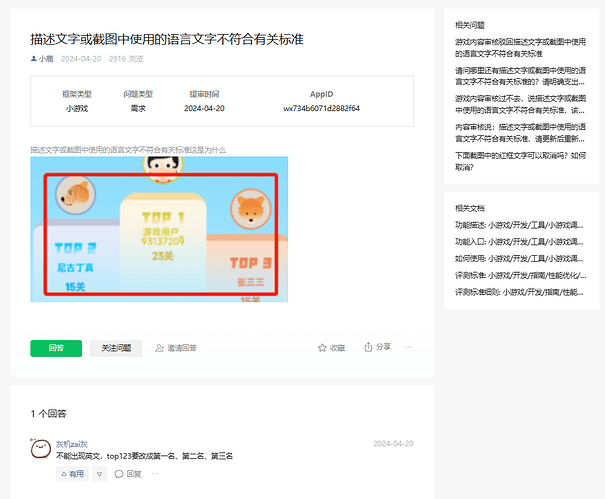Screen dimensions: 605x499
Task: Click the question title heading
Action: click(167, 39)
